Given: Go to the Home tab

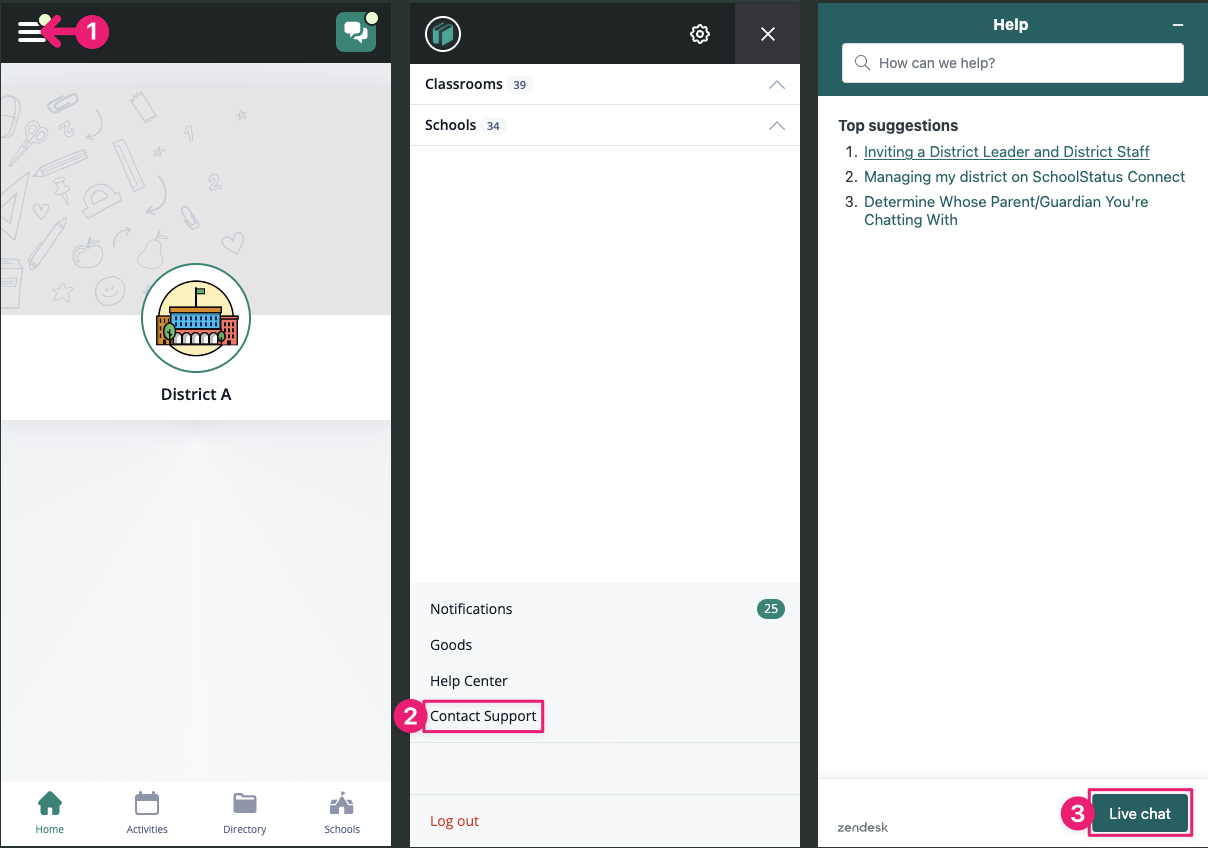Looking at the screenshot, I should pyautogui.click(x=49, y=812).
